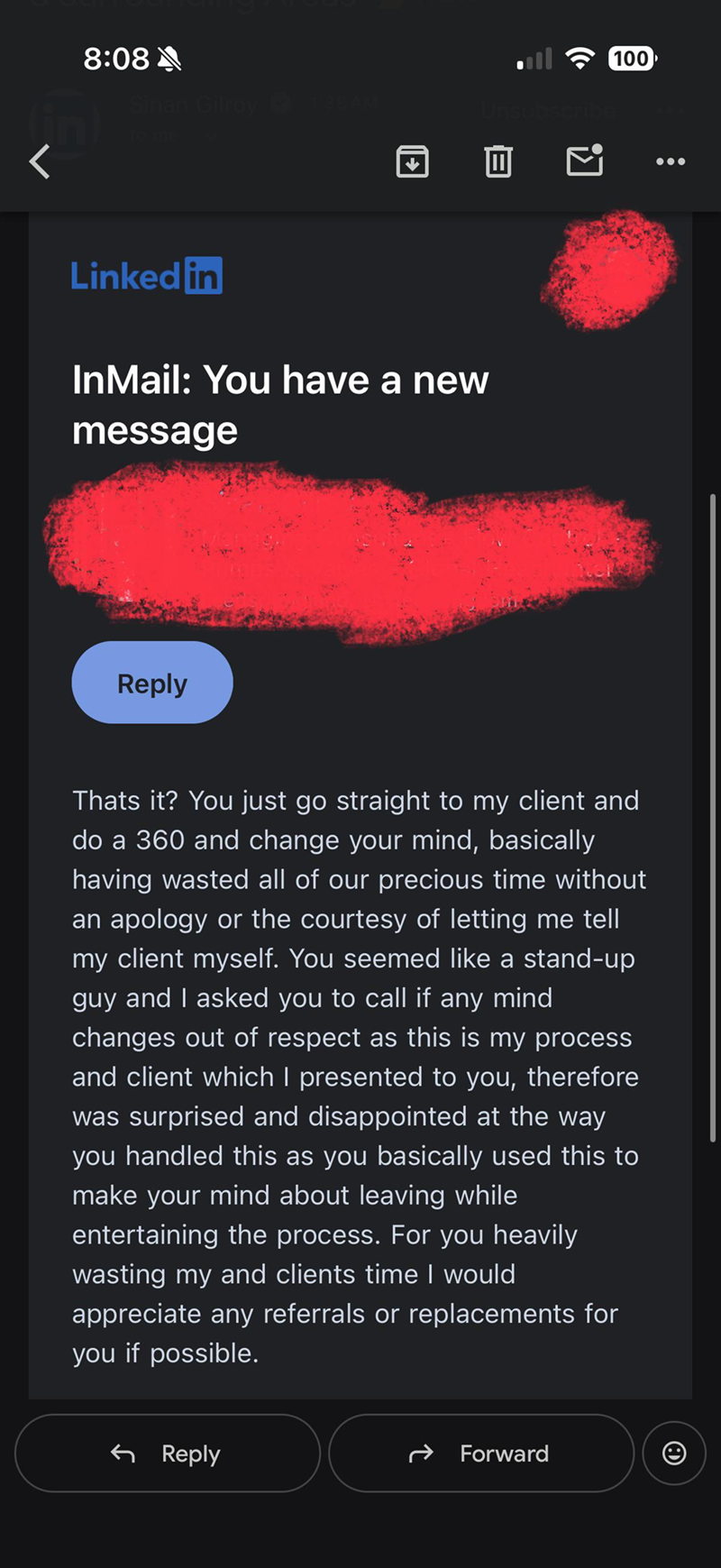Tap the red-scribbled sender details block

pos(351,552)
